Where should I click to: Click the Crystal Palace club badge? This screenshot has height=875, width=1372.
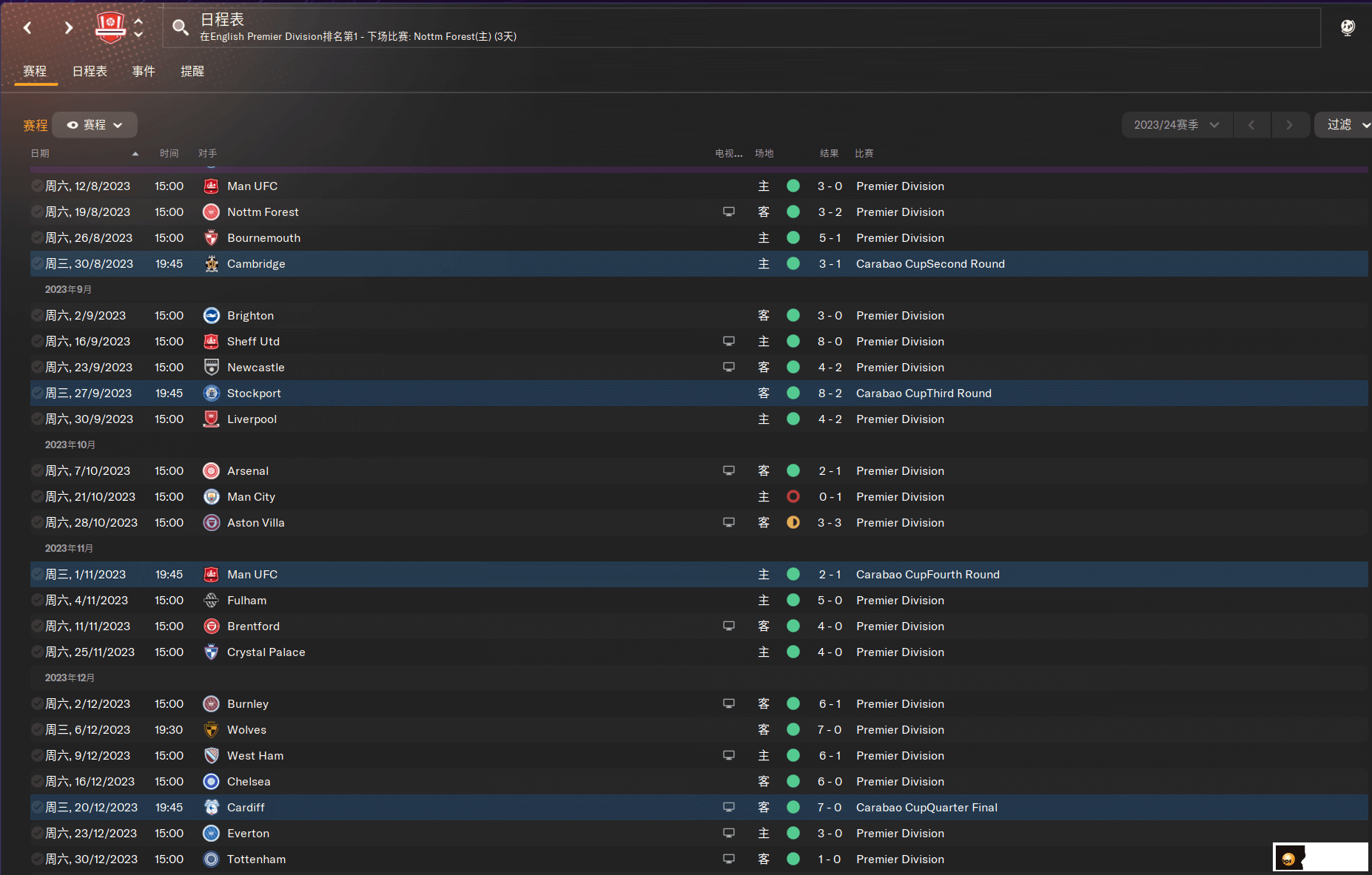pos(211,652)
